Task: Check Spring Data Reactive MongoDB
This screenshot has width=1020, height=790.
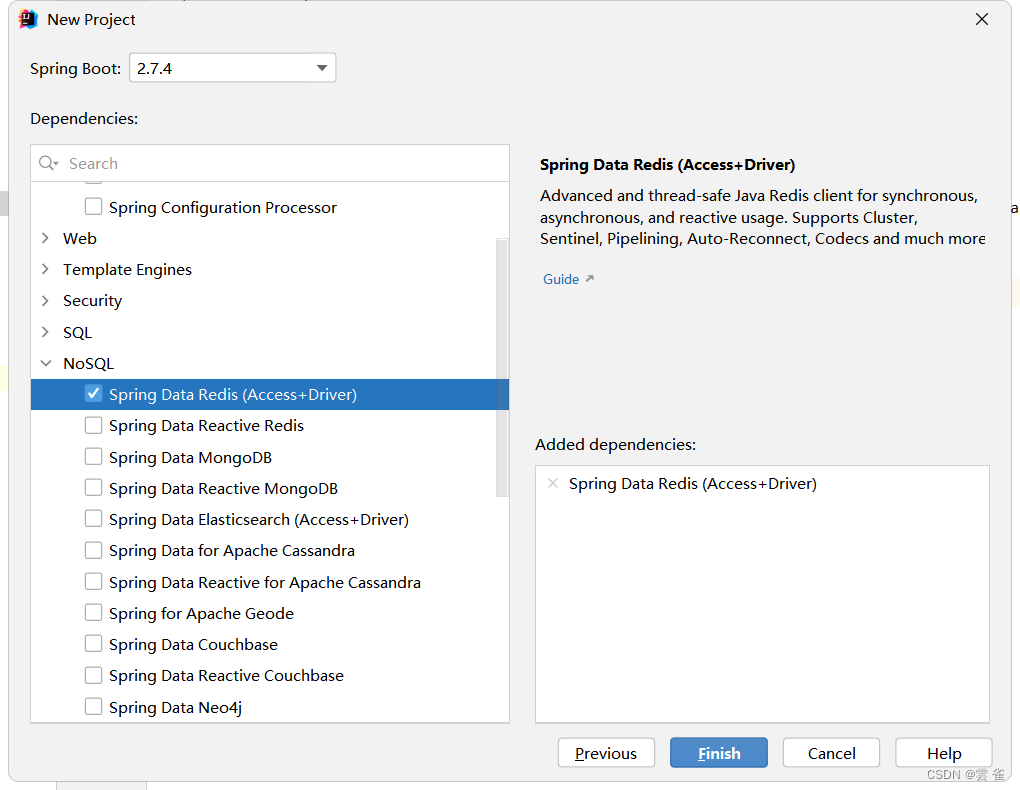Action: (x=94, y=488)
